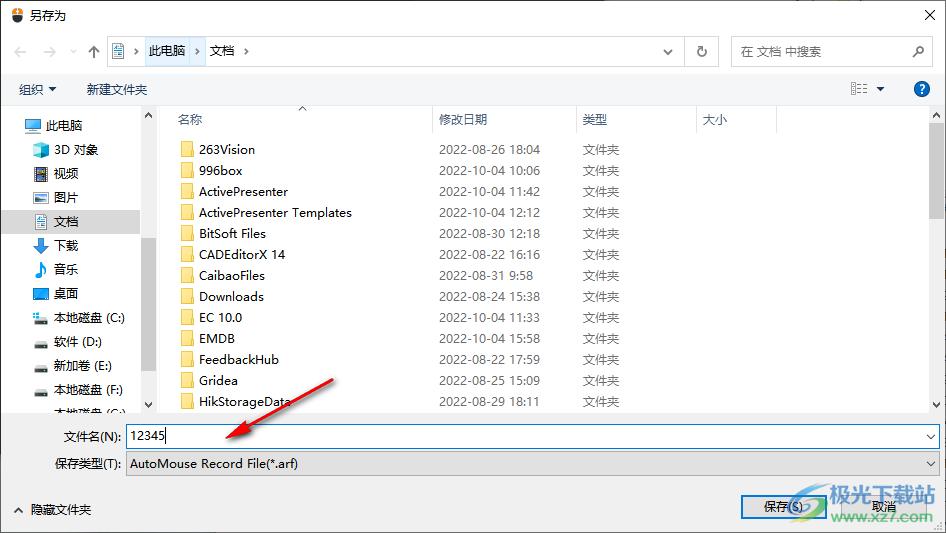Open 本地磁盘 (C:) in the sidebar
This screenshot has height=533, width=946.
78,318
